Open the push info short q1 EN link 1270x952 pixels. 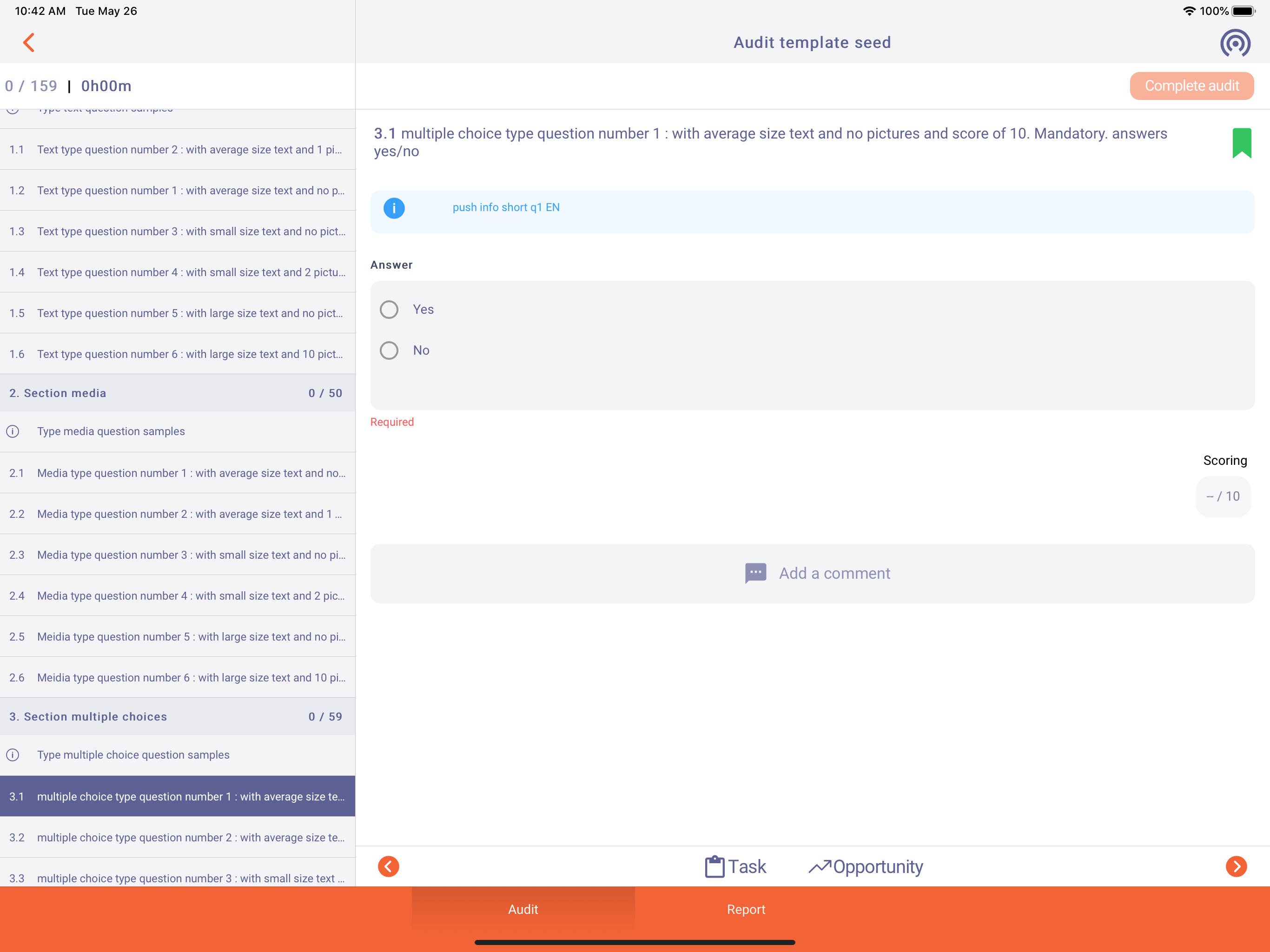tap(506, 207)
